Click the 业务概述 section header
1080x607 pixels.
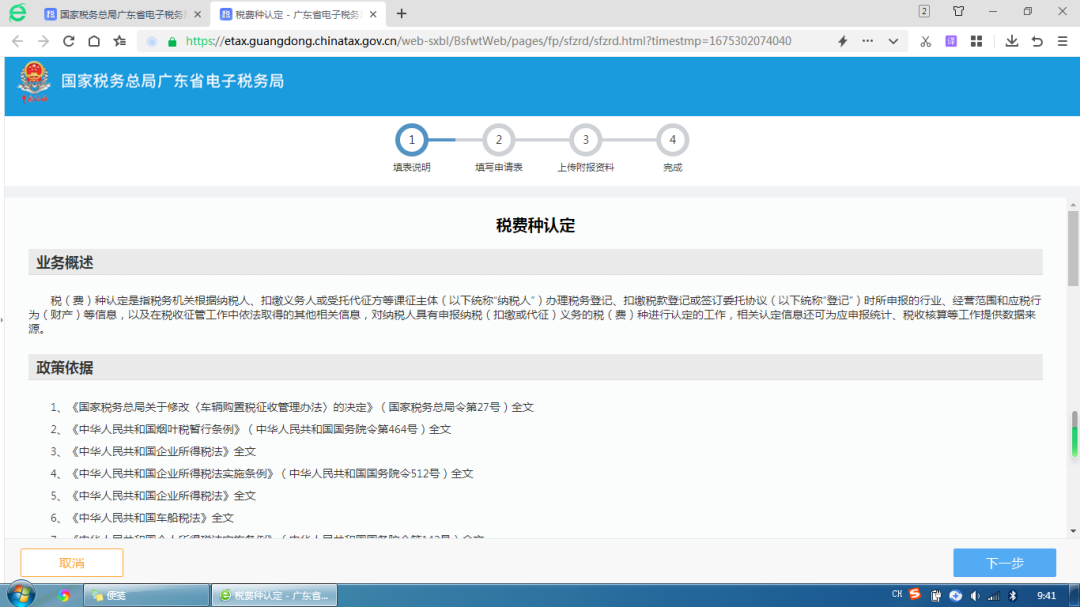tap(535, 263)
